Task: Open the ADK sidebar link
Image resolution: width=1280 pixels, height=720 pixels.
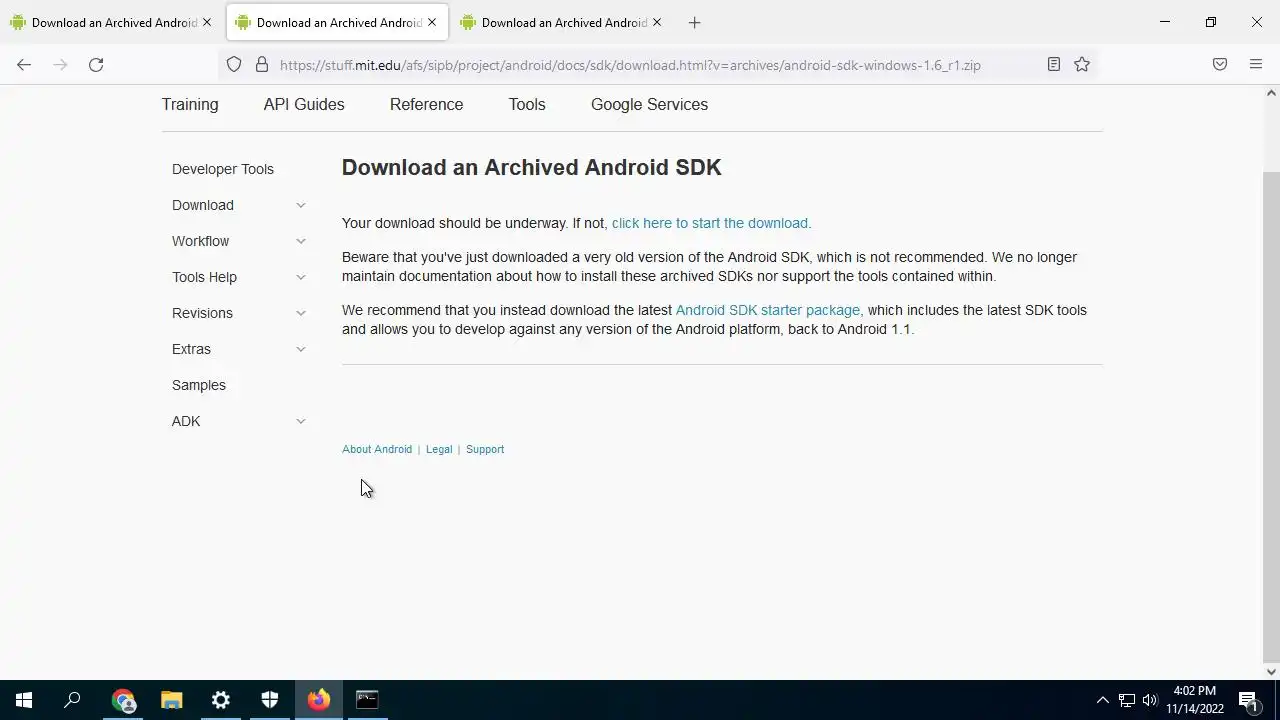Action: click(x=186, y=421)
